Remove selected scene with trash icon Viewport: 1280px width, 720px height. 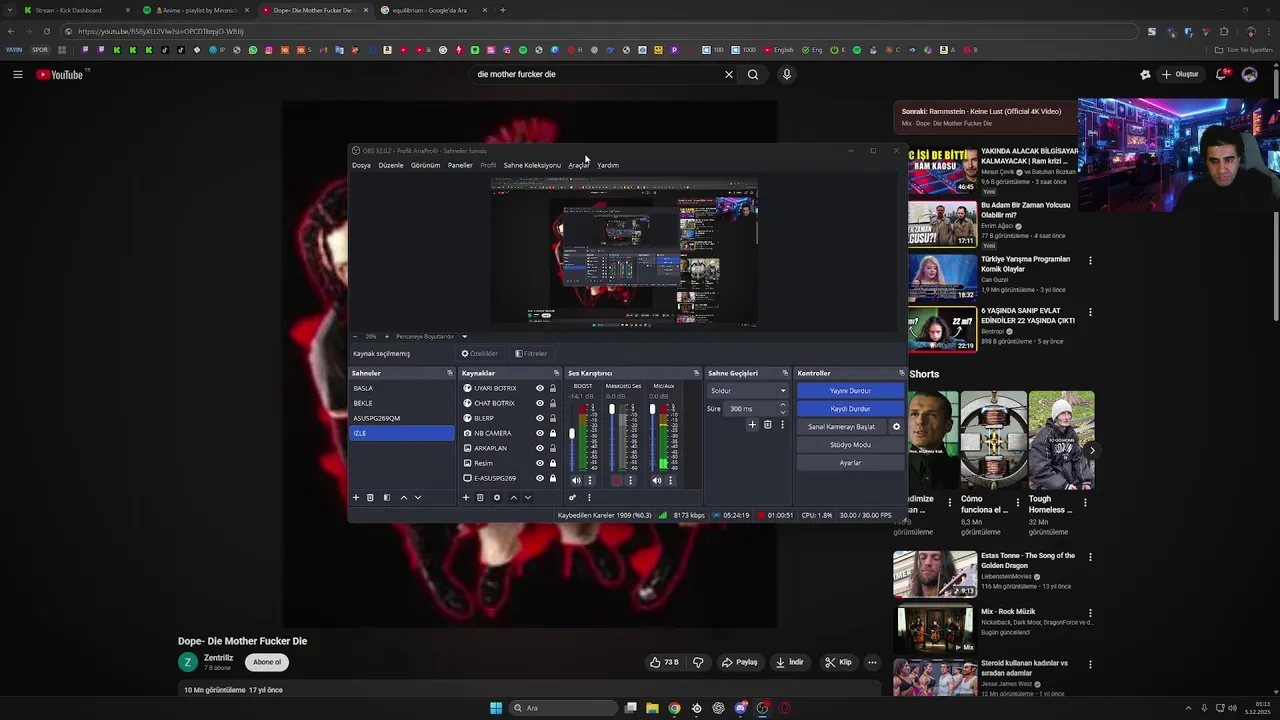[370, 497]
